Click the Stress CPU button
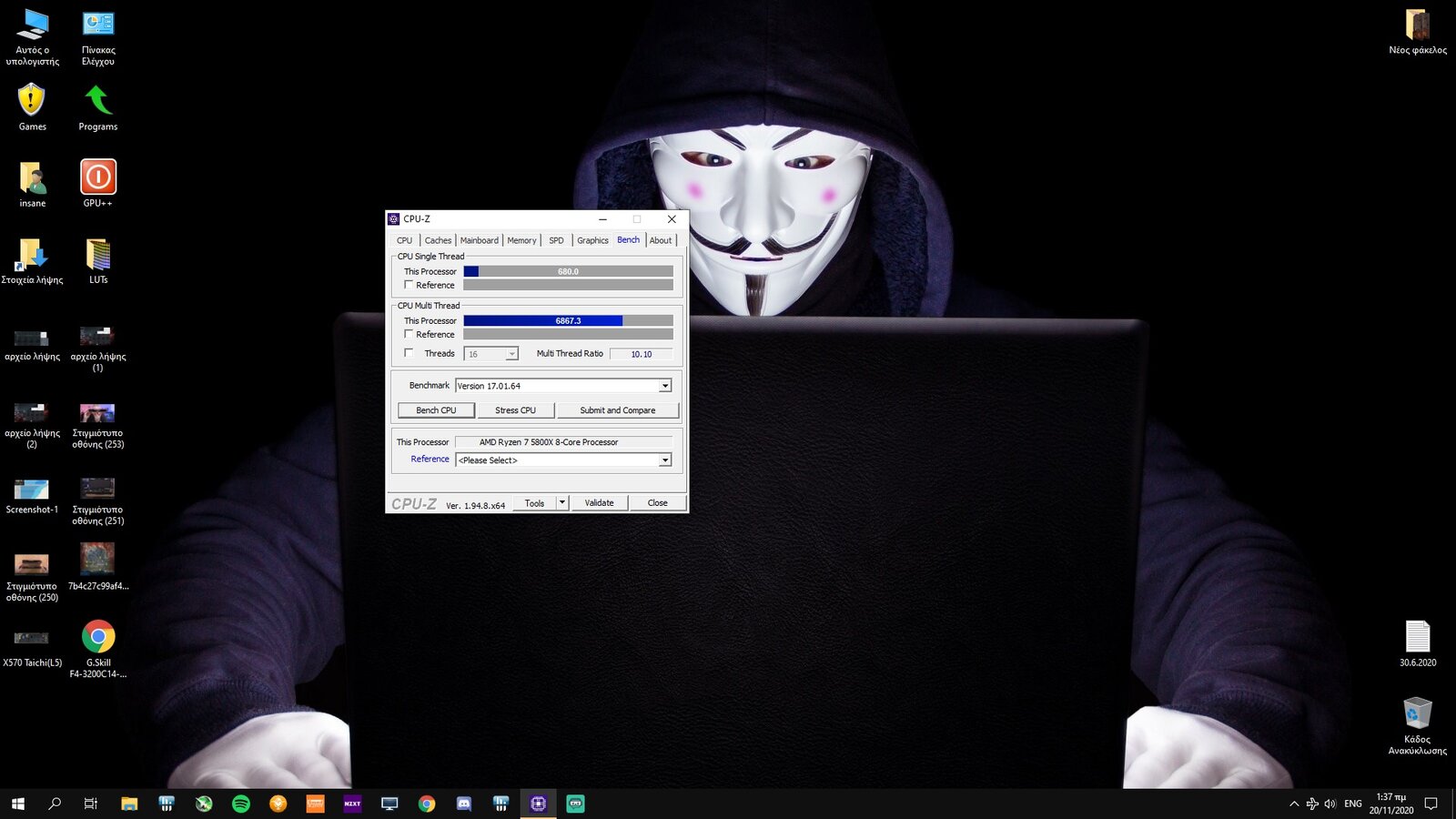The image size is (1456, 819). [515, 410]
